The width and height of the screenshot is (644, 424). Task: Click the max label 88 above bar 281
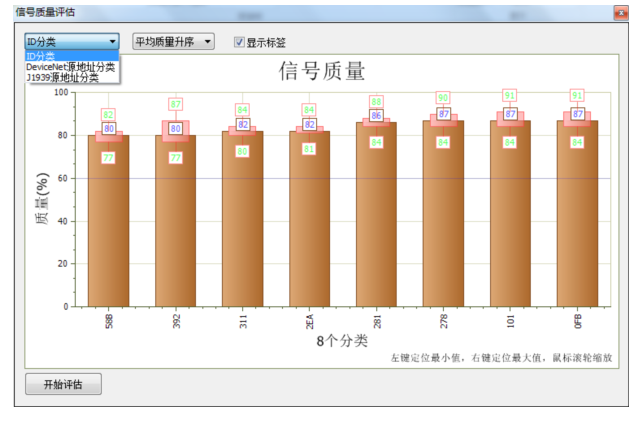pos(376,101)
